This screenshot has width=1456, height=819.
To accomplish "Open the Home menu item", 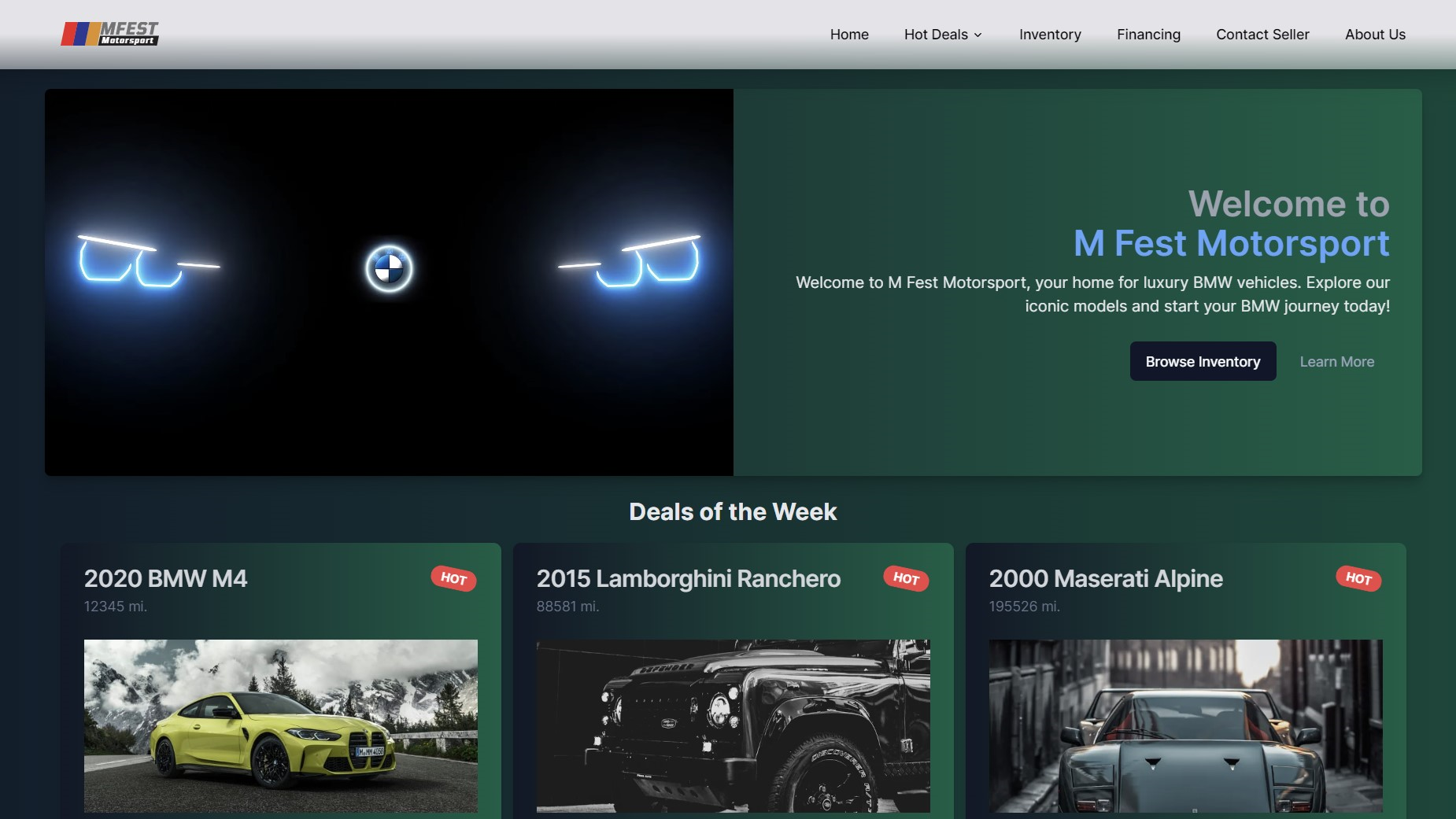I will 849,35.
